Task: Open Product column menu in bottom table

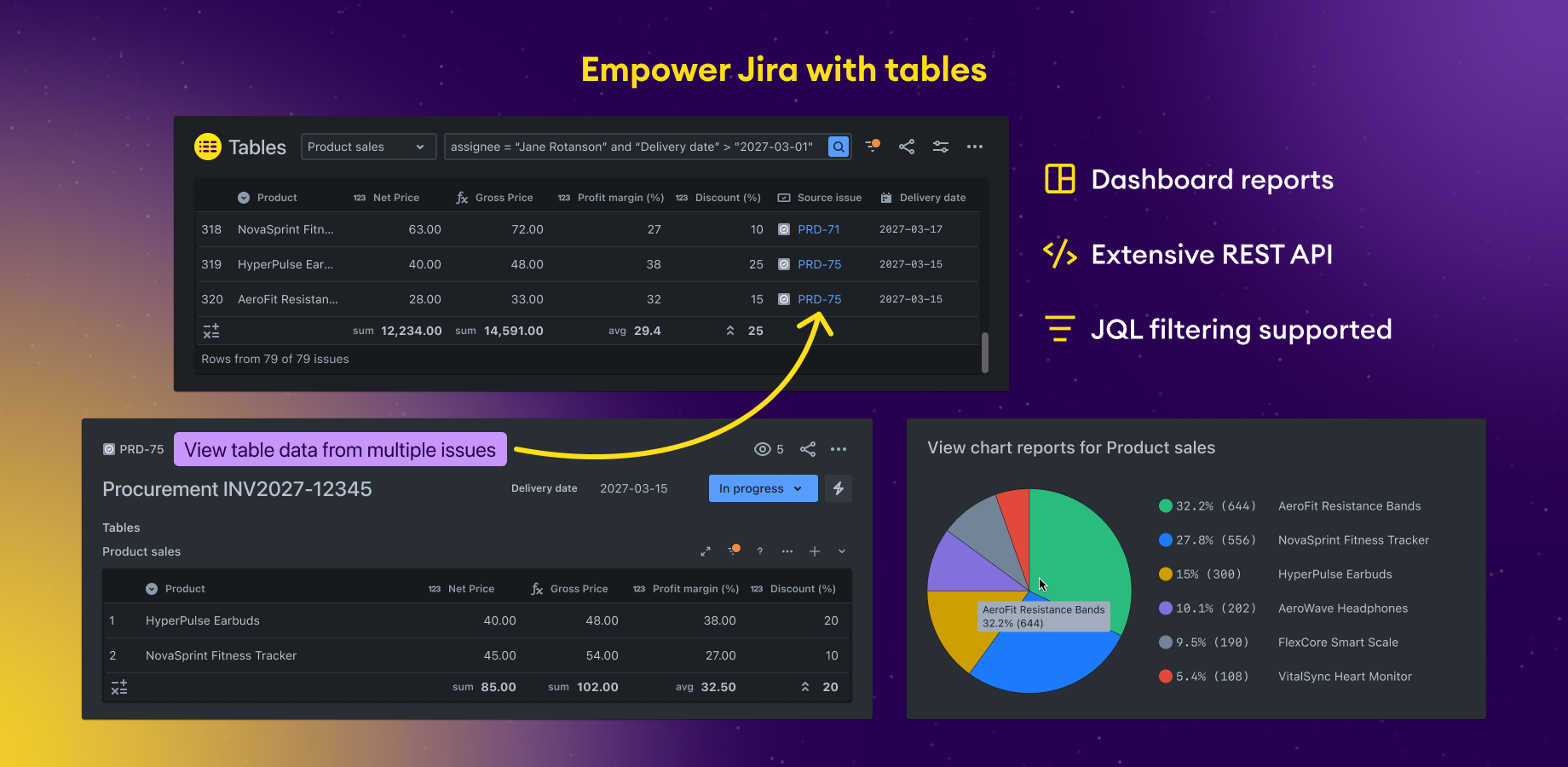Action: click(x=152, y=589)
